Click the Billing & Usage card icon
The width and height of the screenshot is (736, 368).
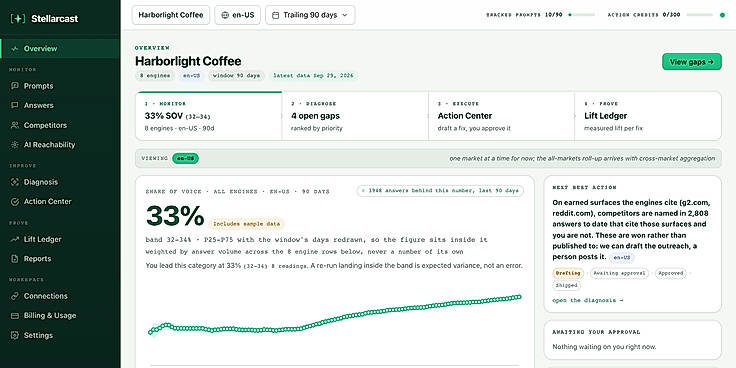click(15, 316)
